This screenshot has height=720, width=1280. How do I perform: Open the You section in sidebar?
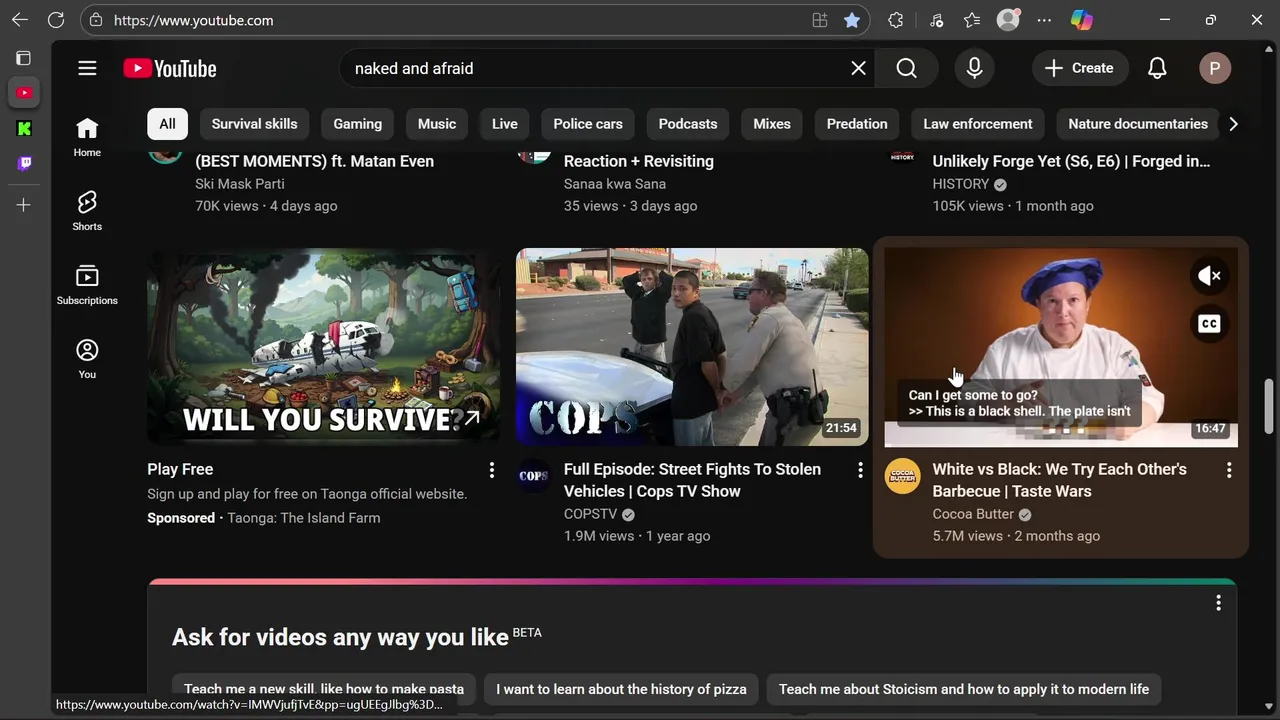click(87, 359)
